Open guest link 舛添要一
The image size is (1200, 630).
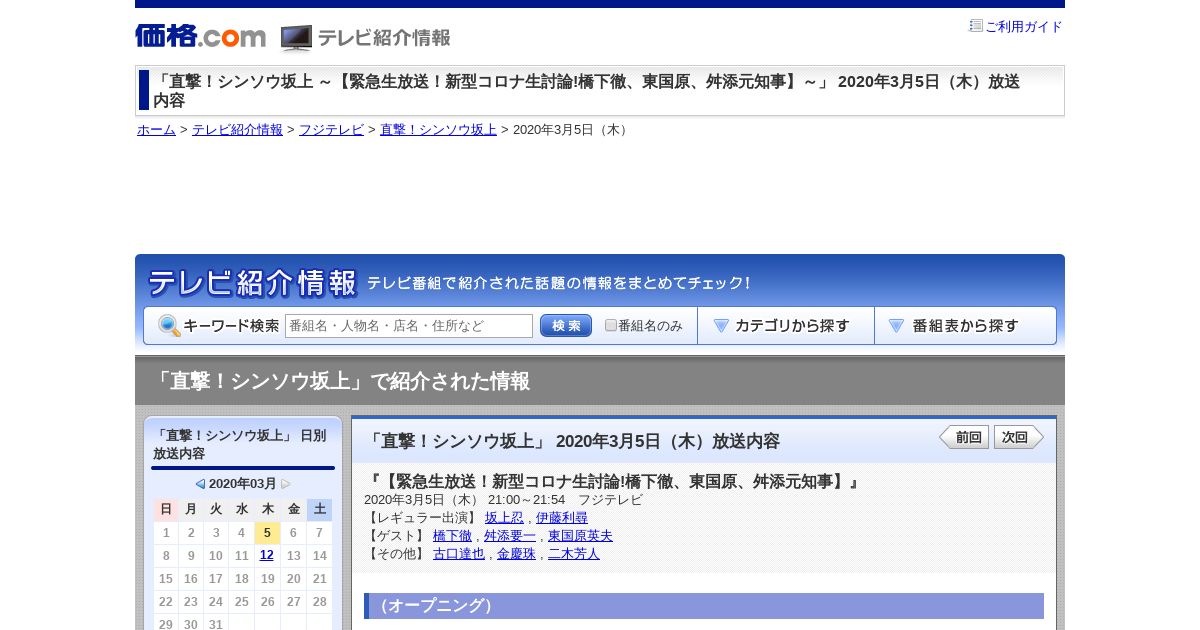(x=510, y=536)
